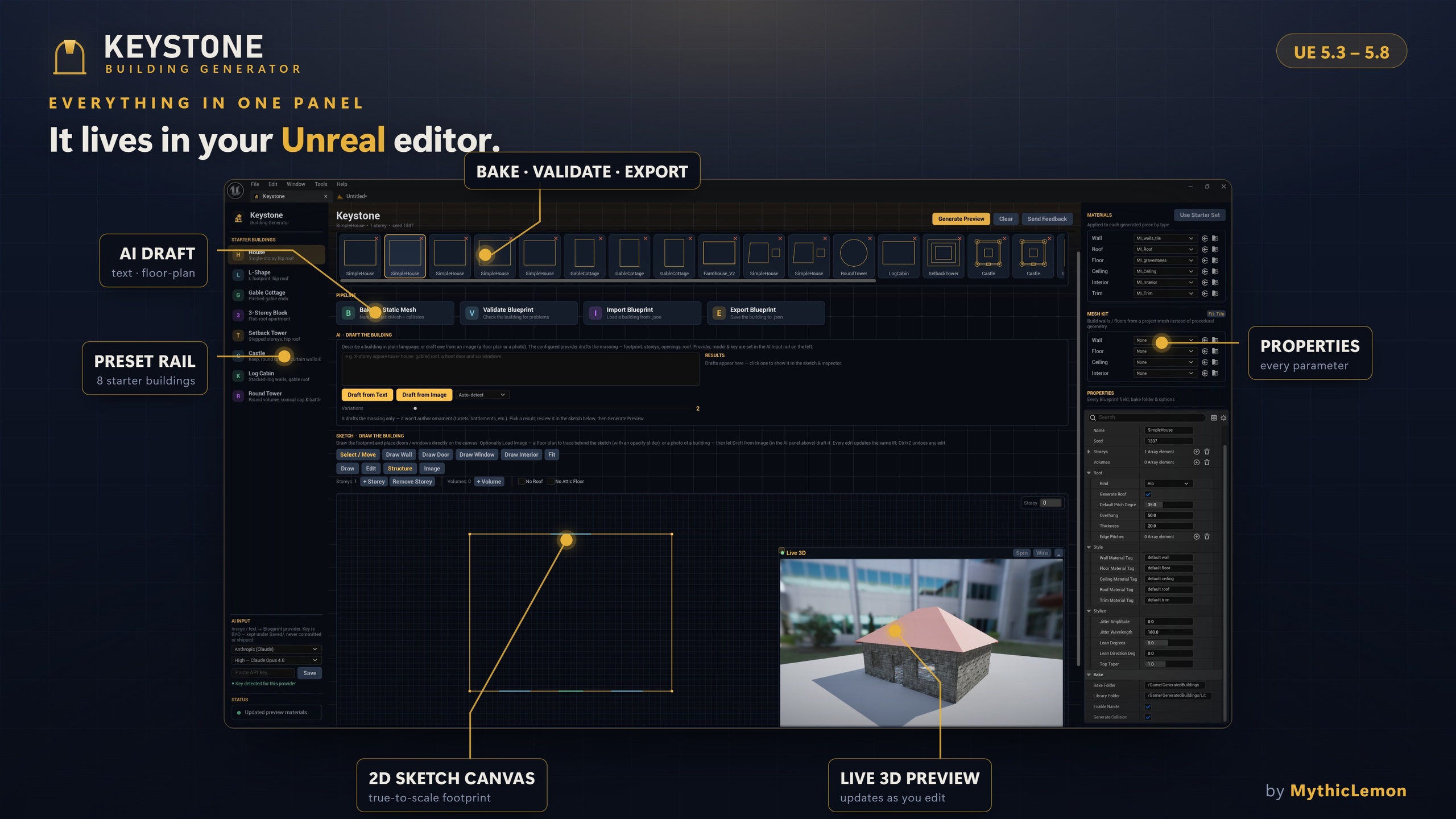Adjust the Default Pitch Degrees slider value
This screenshot has width=1456, height=819.
tap(1168, 505)
